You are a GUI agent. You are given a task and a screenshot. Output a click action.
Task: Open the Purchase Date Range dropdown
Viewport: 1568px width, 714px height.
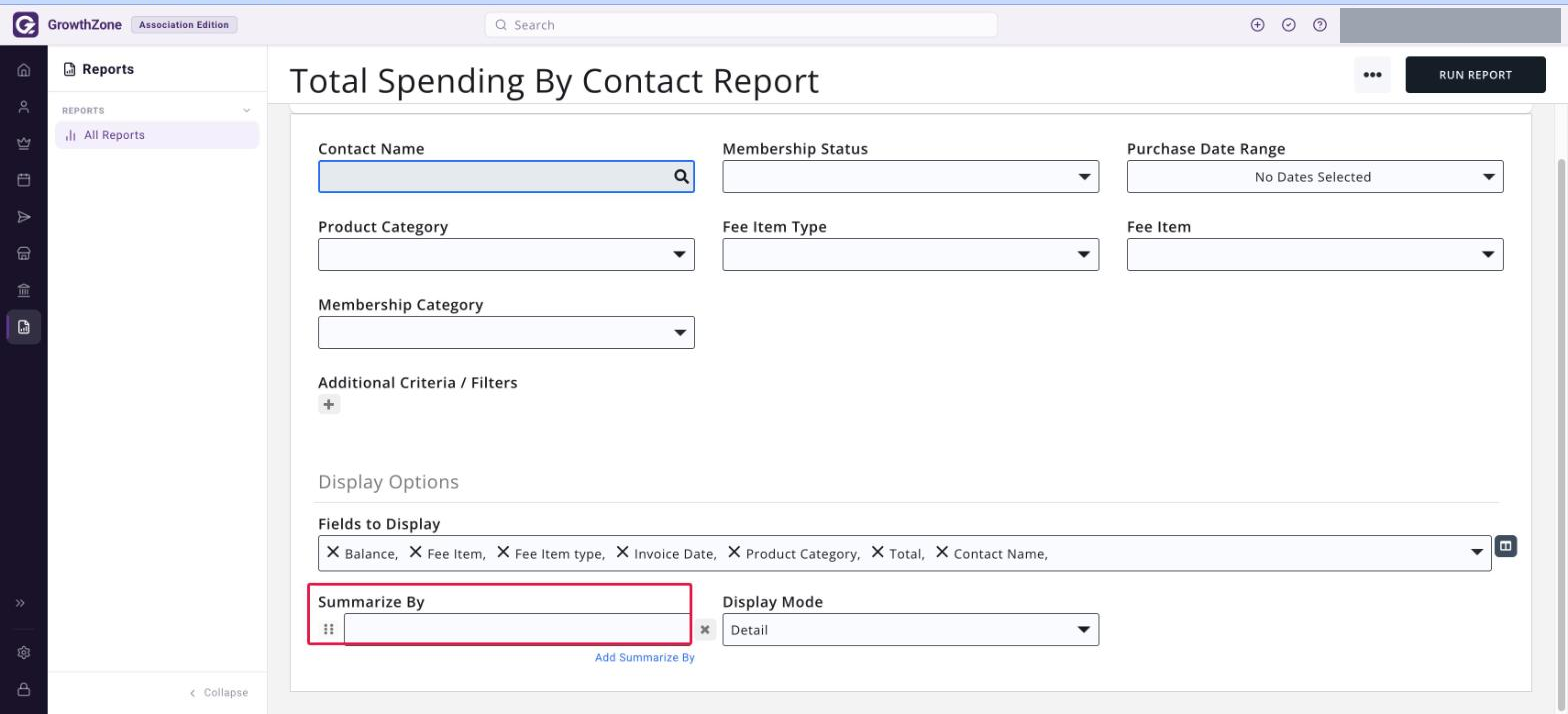(1315, 177)
